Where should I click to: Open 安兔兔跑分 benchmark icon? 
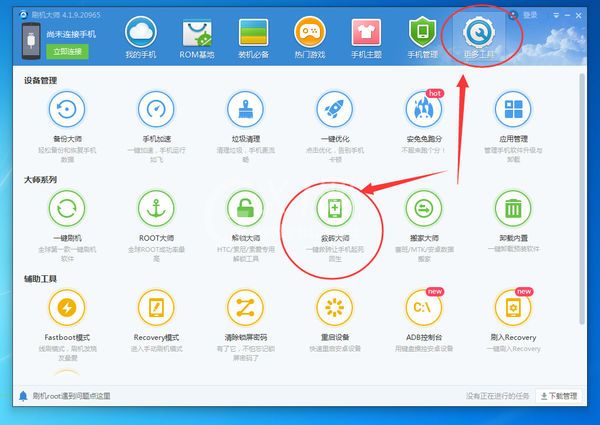[424, 109]
